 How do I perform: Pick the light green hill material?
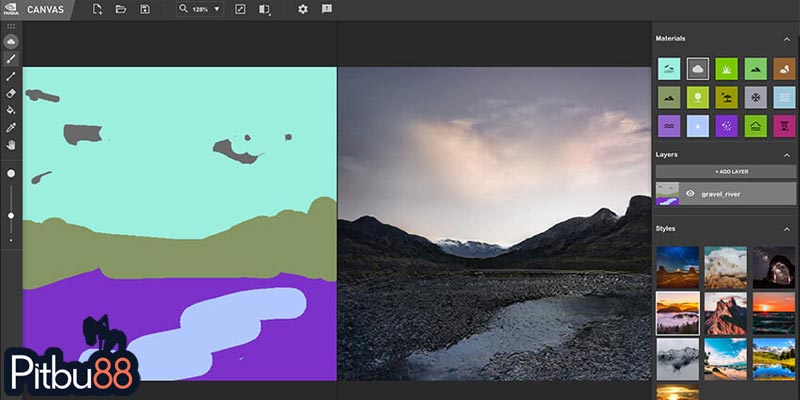[x=756, y=69]
